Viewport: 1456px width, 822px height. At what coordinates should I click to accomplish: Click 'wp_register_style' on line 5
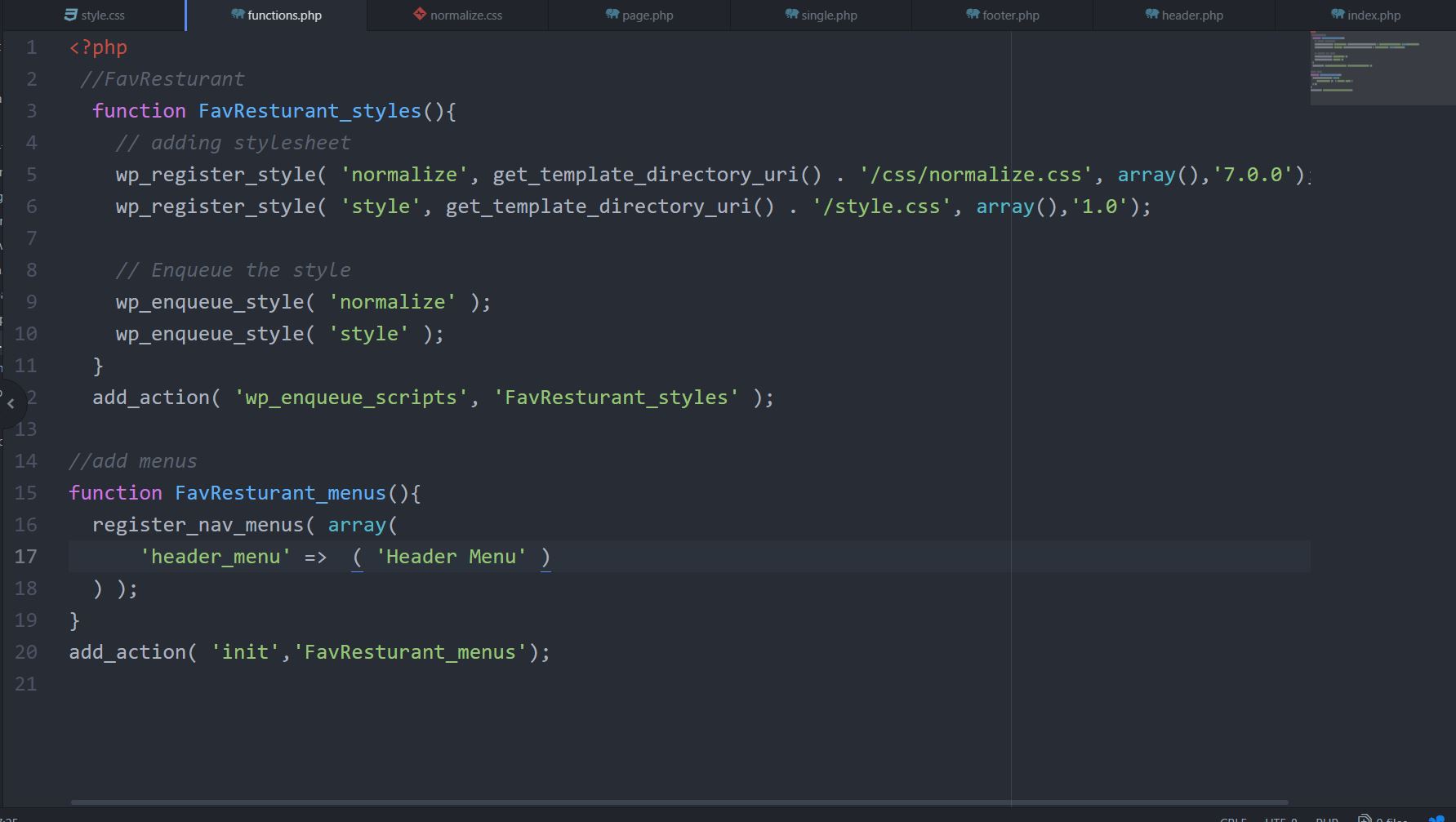(216, 175)
